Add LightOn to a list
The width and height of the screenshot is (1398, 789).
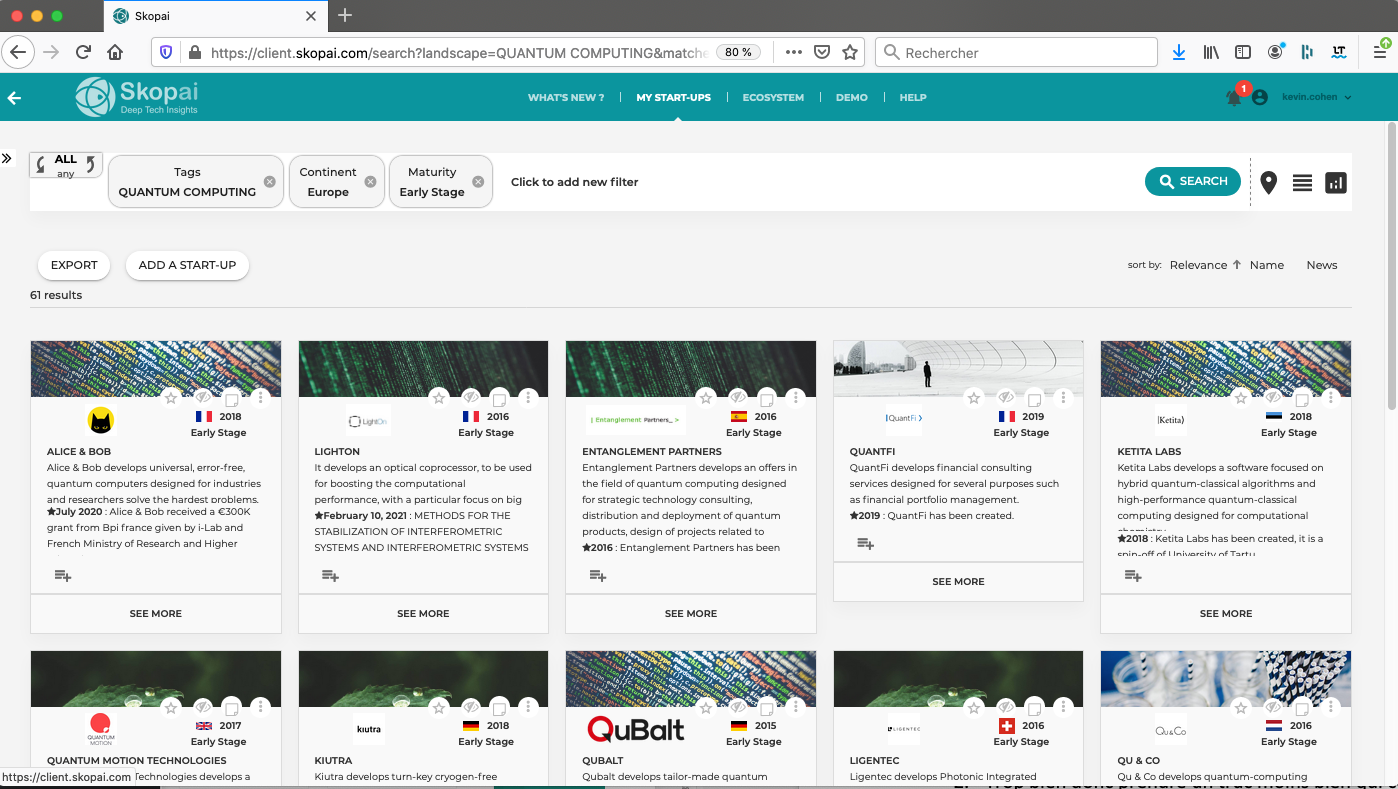330,575
